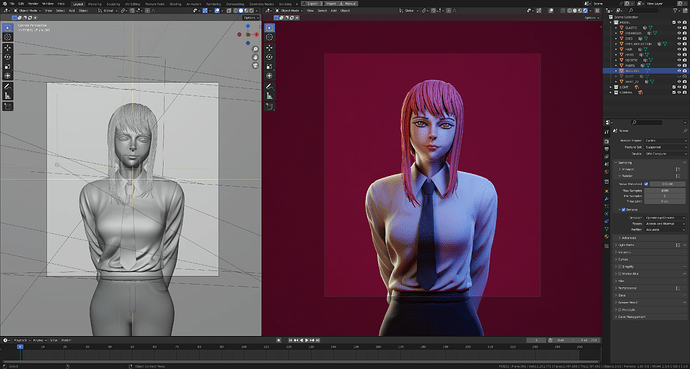Open the Render Engine dropdown

(x=666, y=140)
